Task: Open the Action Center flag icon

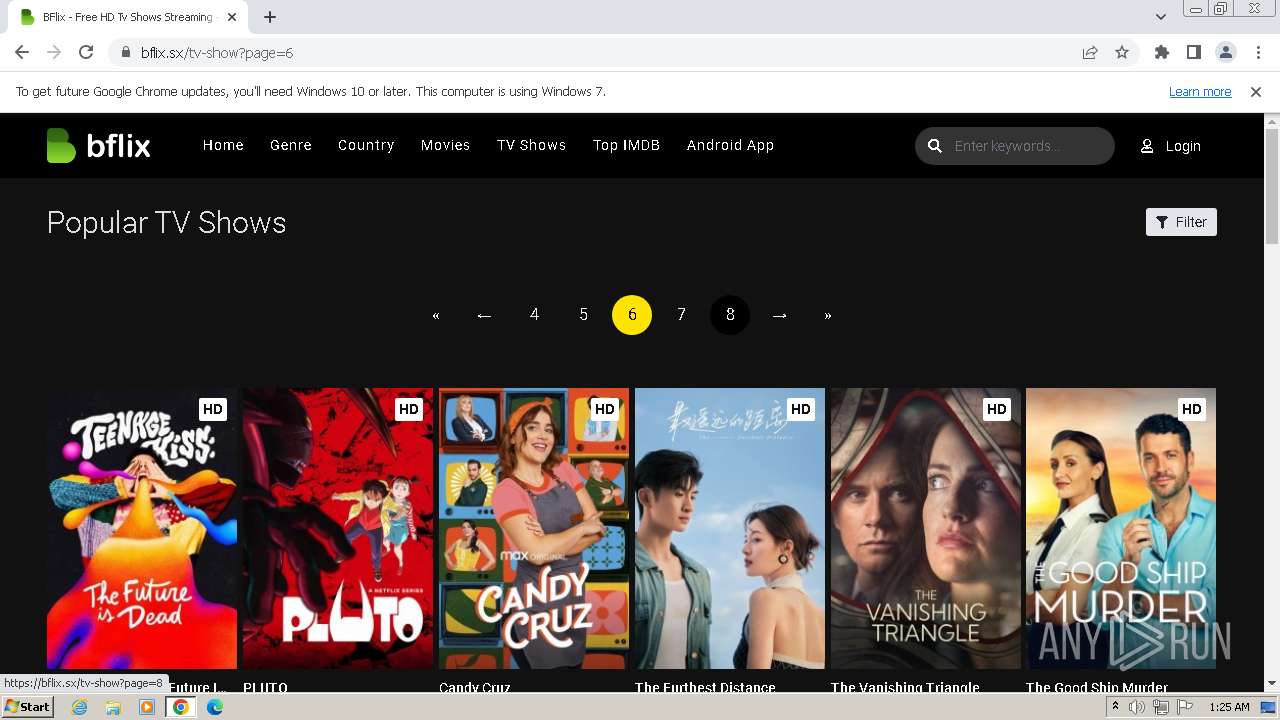Action: point(1183,707)
